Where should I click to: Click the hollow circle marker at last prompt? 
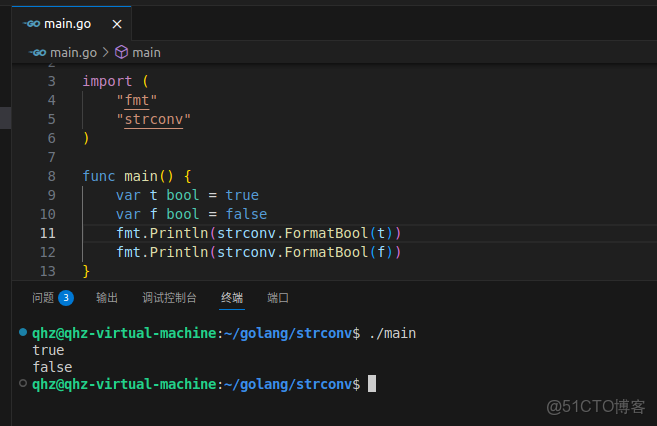(x=23, y=383)
